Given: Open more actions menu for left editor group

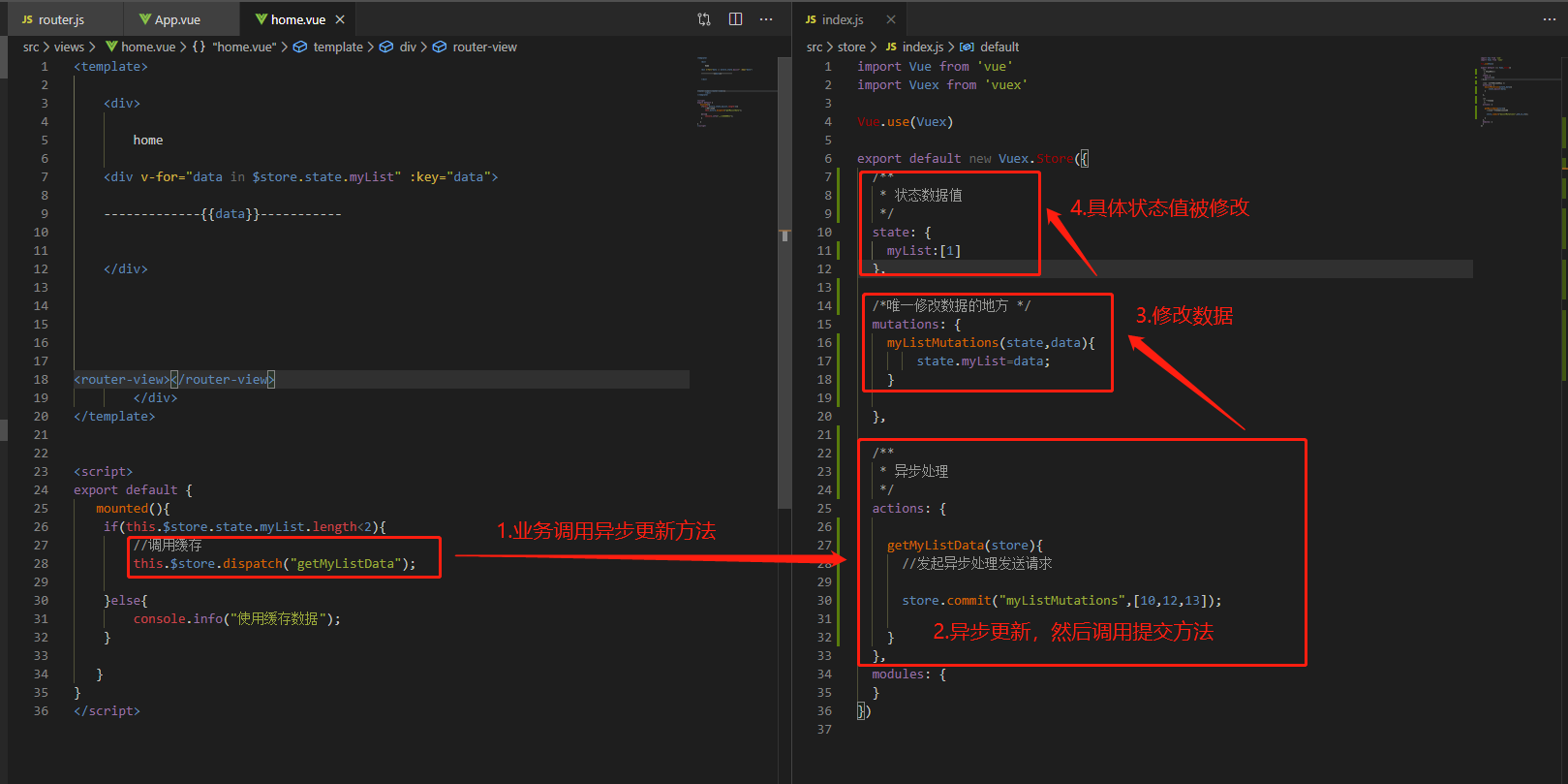Looking at the screenshot, I should click(x=766, y=19).
